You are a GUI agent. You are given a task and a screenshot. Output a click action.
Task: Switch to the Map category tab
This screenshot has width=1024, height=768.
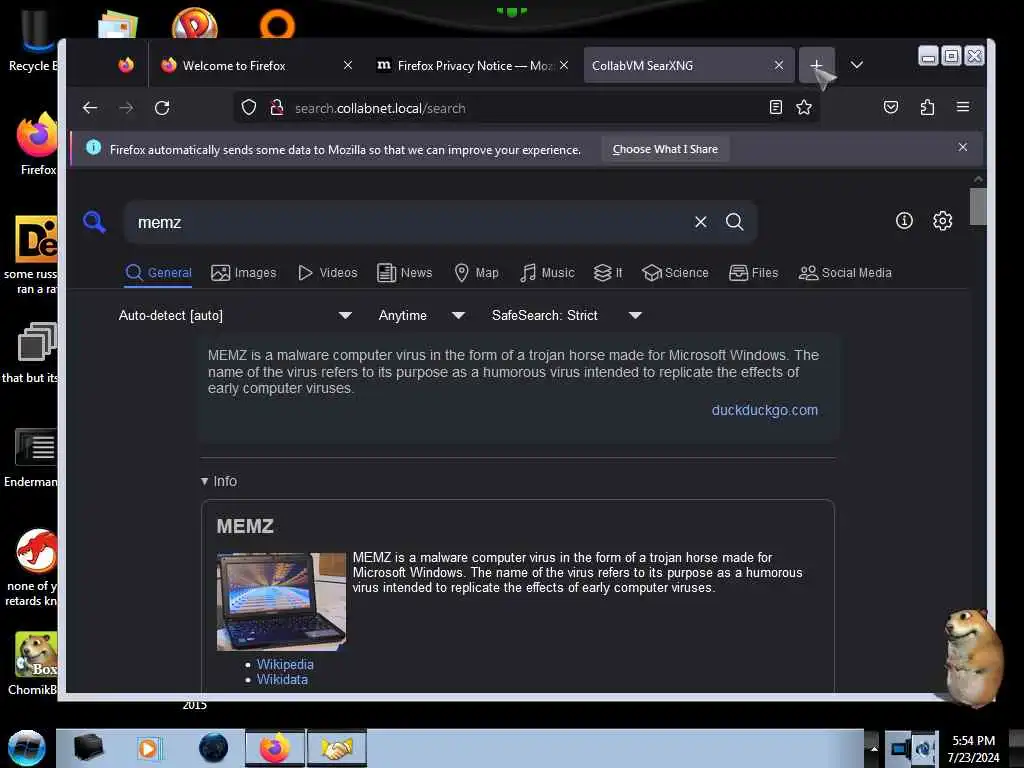(476, 273)
